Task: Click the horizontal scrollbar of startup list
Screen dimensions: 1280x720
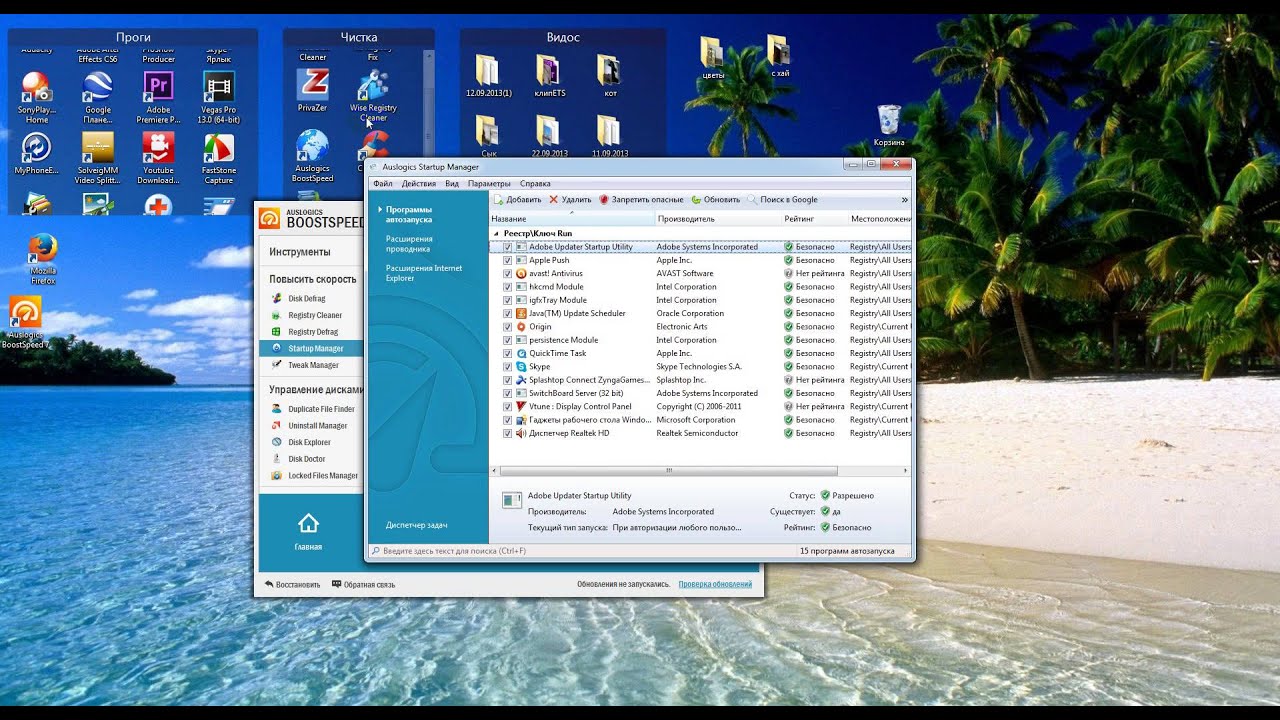Action: point(669,470)
